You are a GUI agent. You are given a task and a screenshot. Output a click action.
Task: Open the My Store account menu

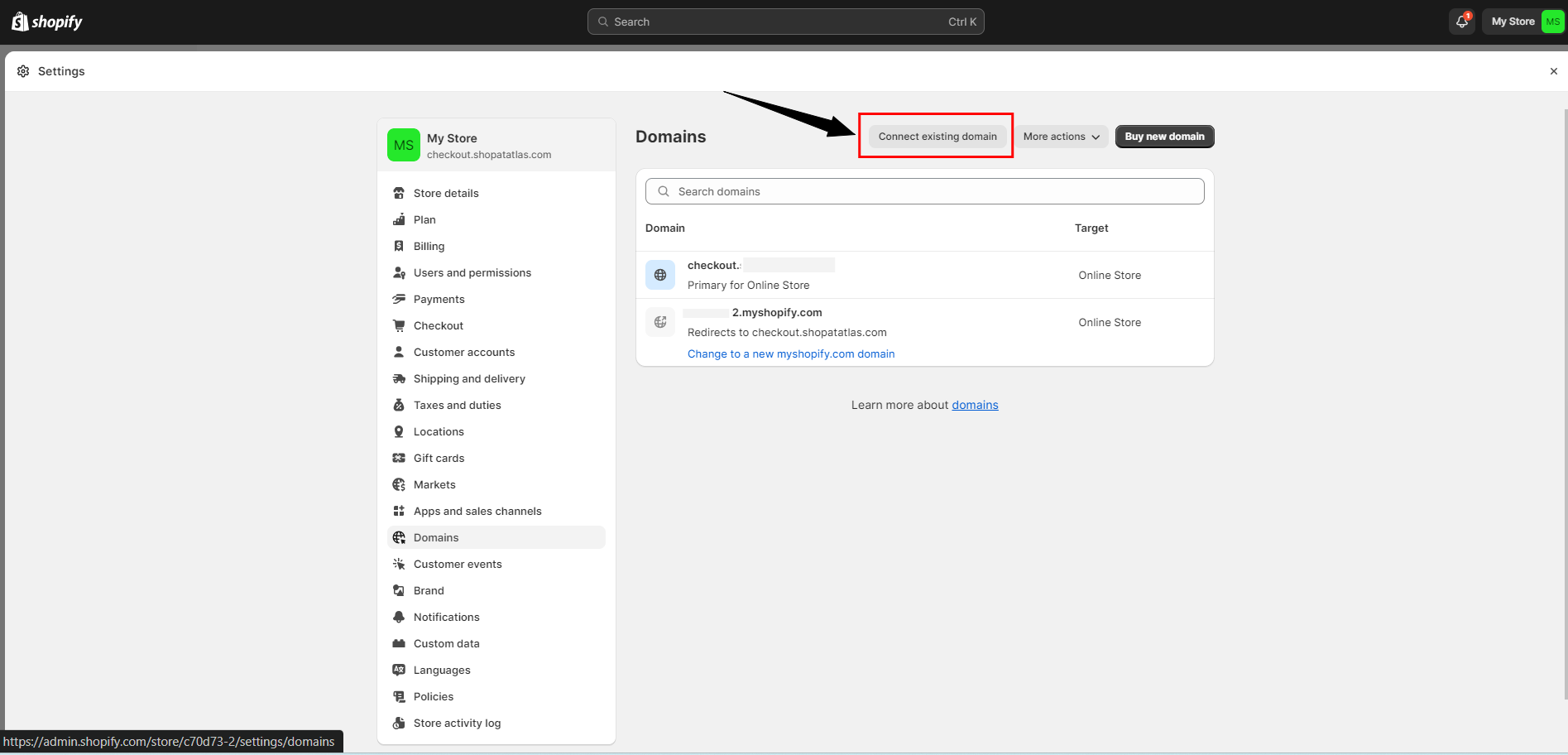click(x=1523, y=22)
